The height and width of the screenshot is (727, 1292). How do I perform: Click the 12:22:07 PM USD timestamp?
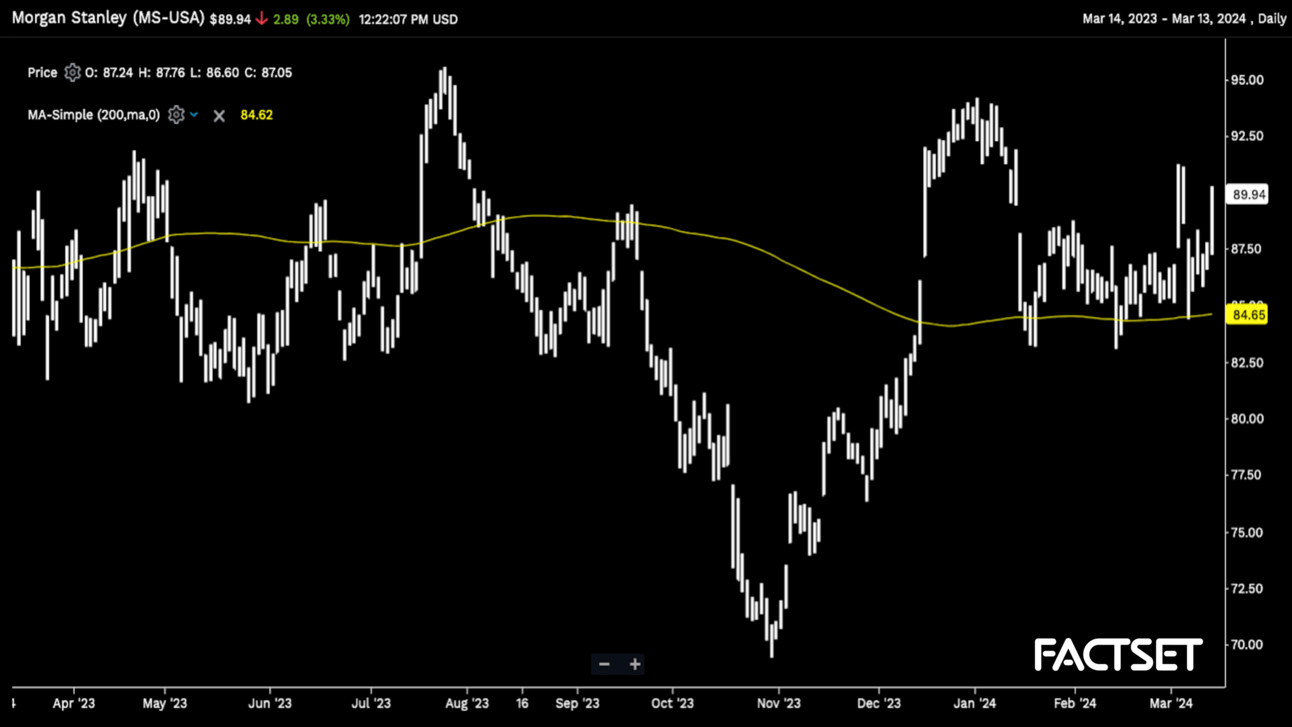pyautogui.click(x=408, y=19)
